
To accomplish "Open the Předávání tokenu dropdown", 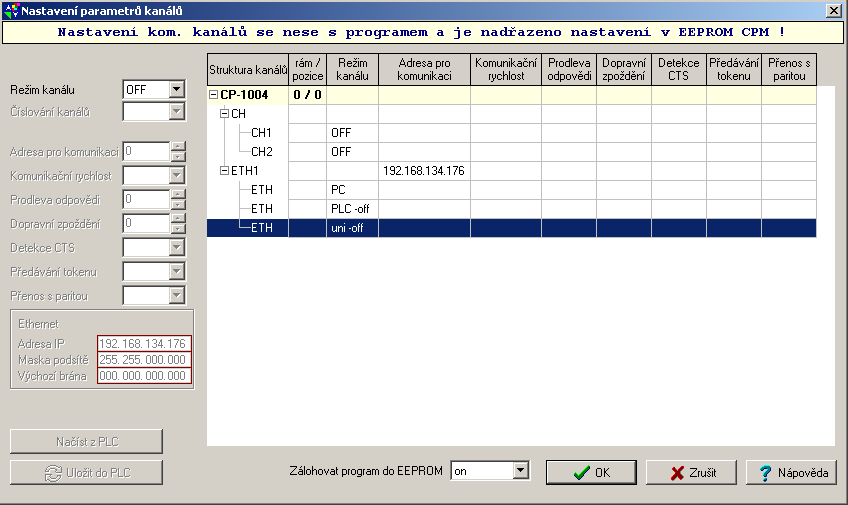I will point(177,271).
